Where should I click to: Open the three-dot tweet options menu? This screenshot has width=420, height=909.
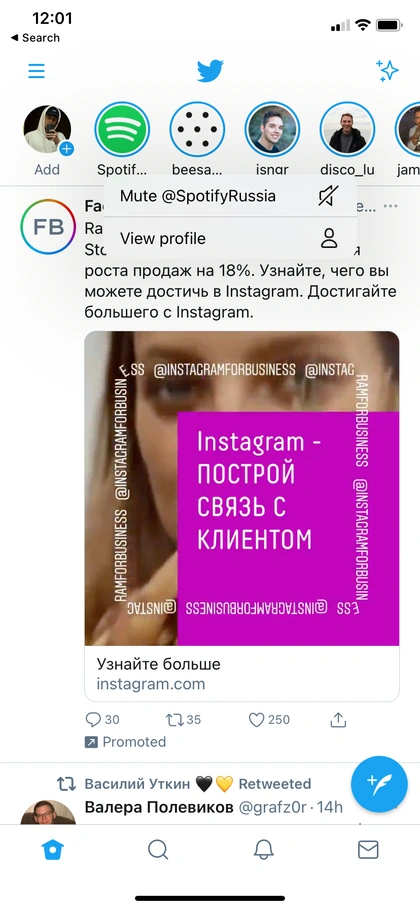tap(391, 206)
